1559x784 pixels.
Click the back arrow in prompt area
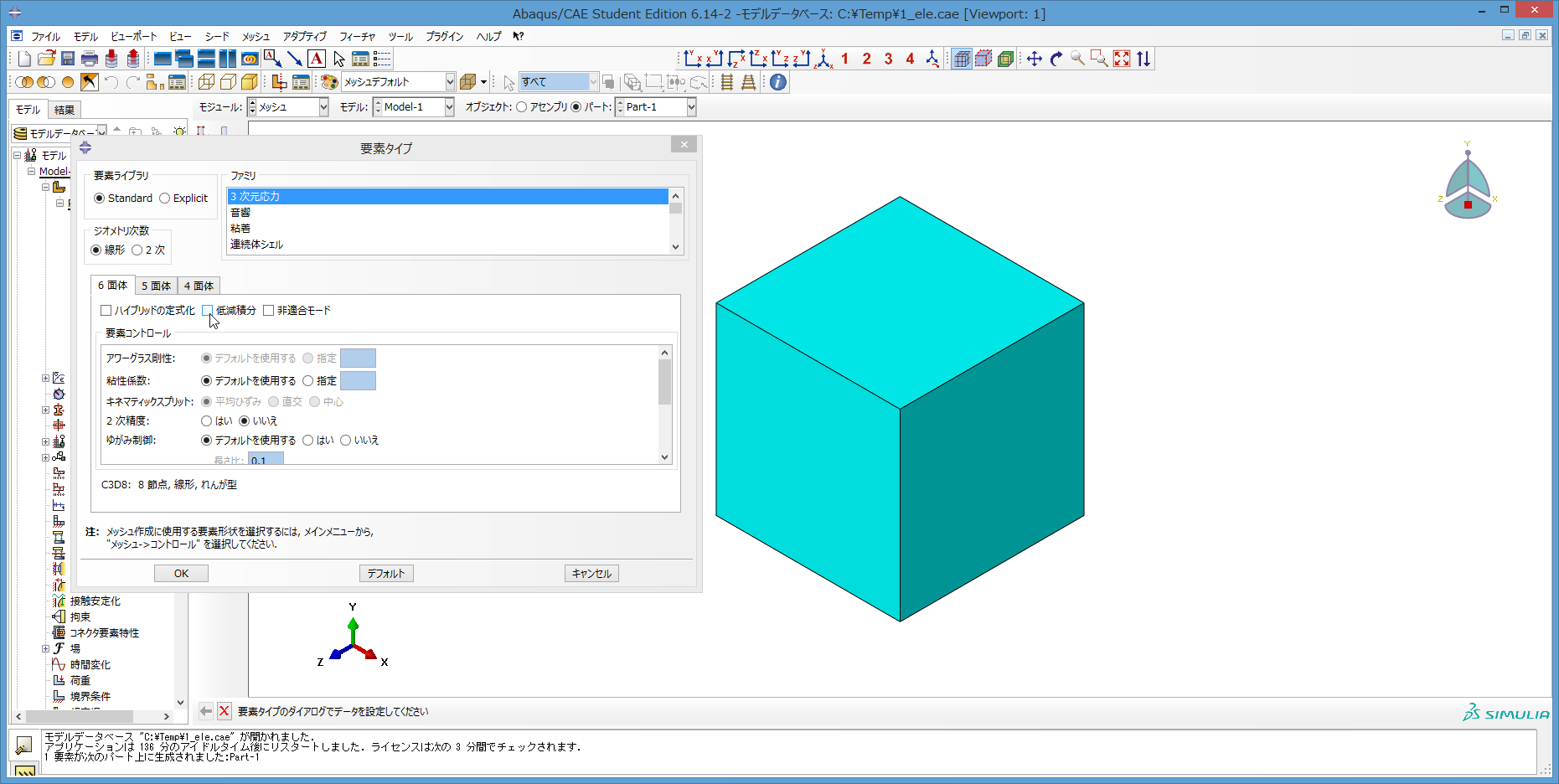(206, 711)
